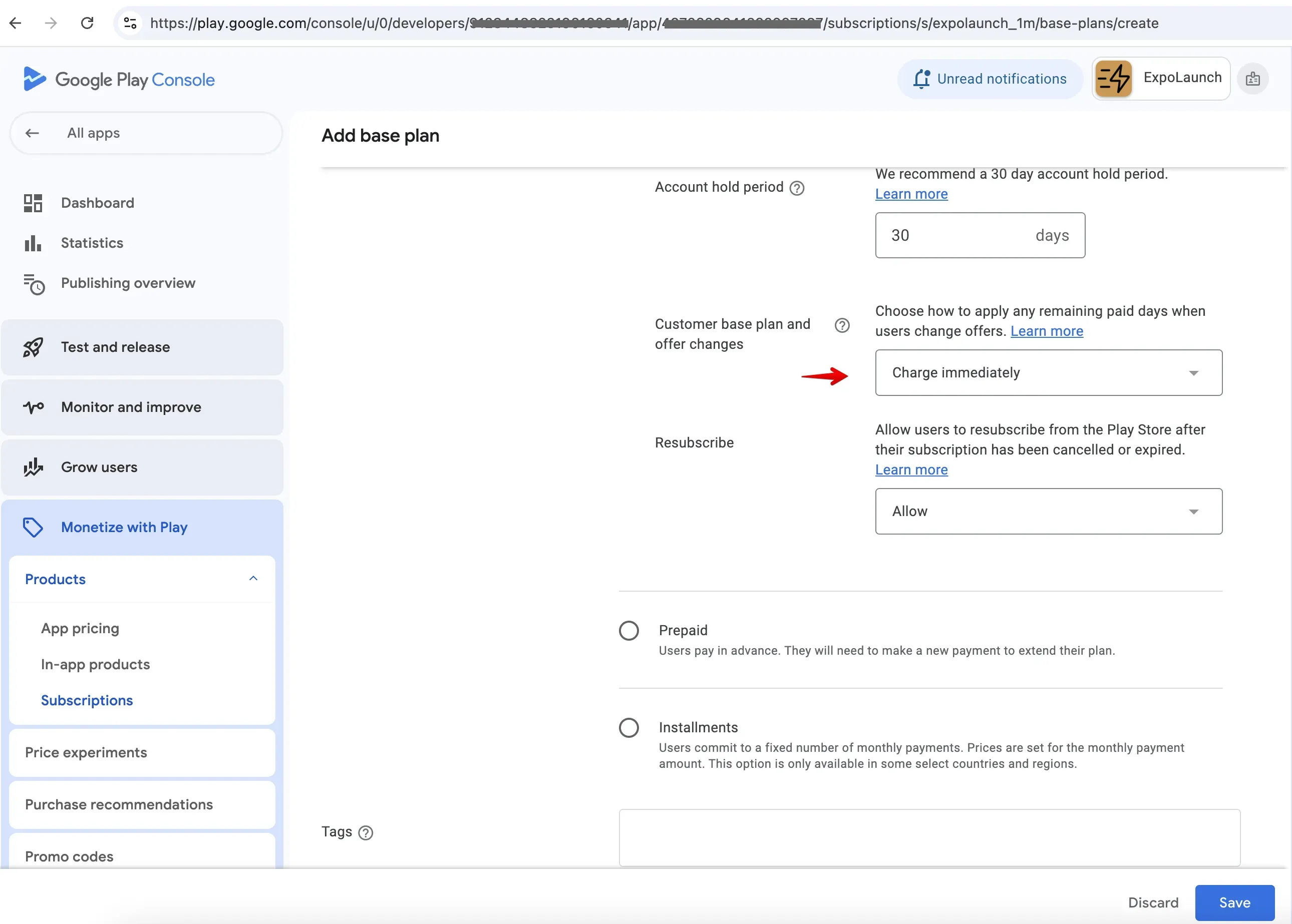
Task: Click the Dashboard sidebar icon
Action: [33, 203]
